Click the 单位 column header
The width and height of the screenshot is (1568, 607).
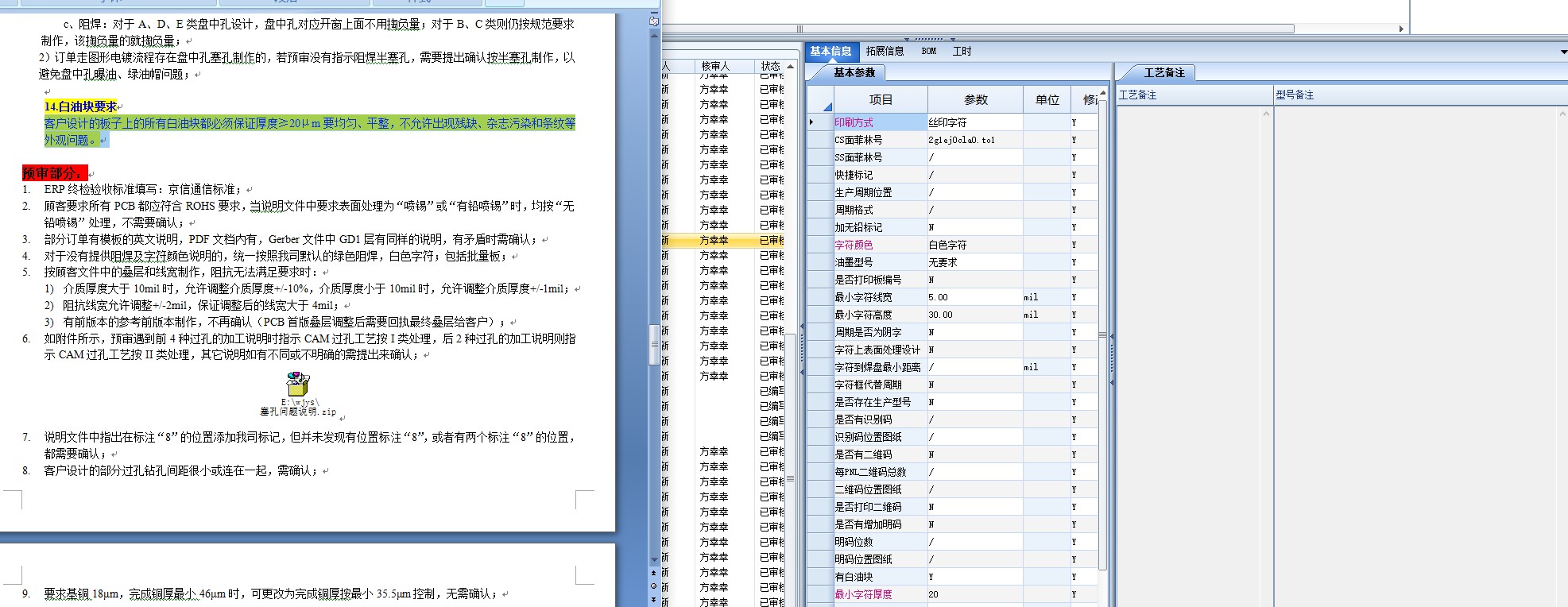pyautogui.click(x=1047, y=99)
